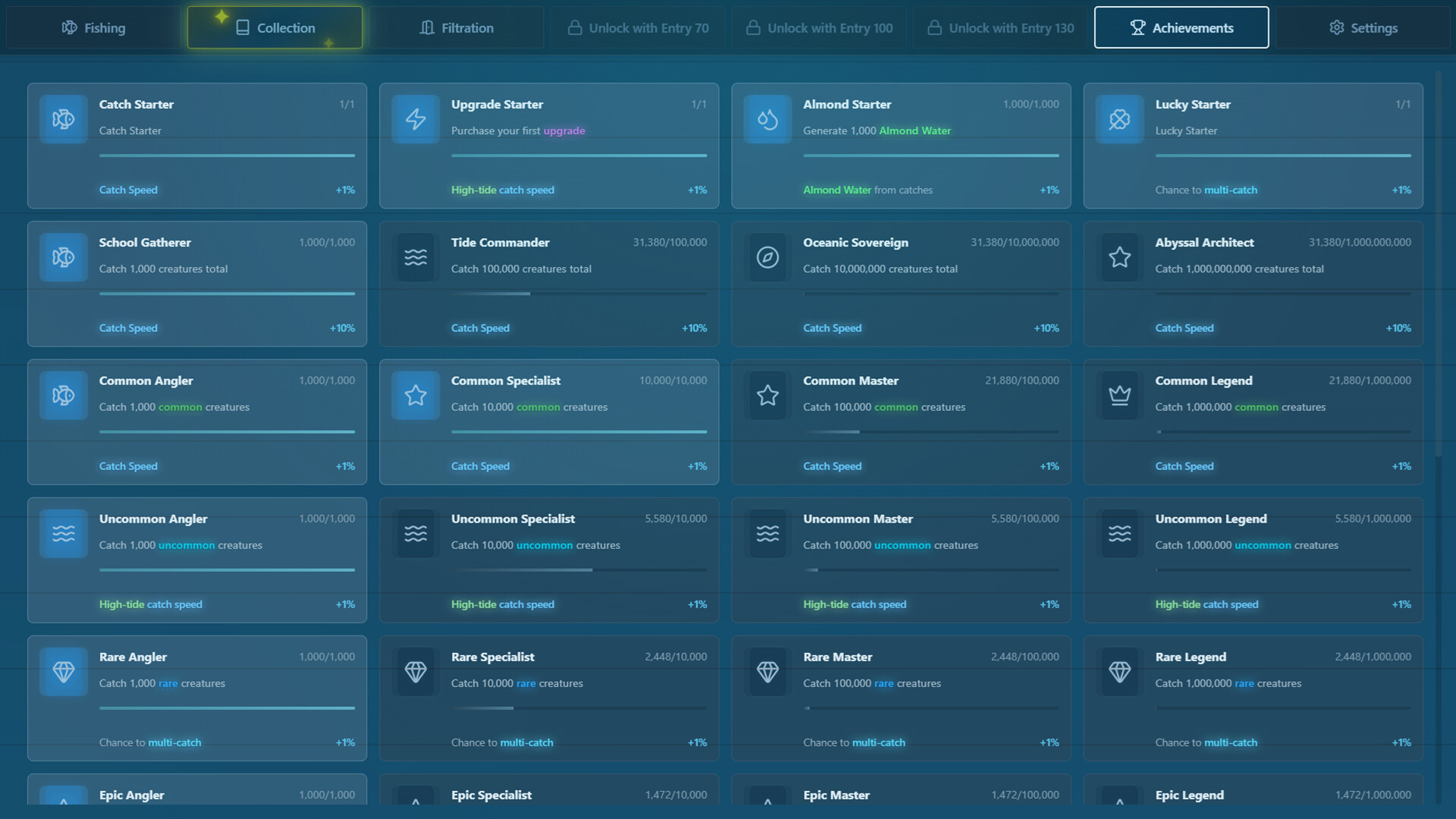The width and height of the screenshot is (1456, 819).
Task: Click the locked Unlock with Entry 70 button
Action: (x=637, y=27)
